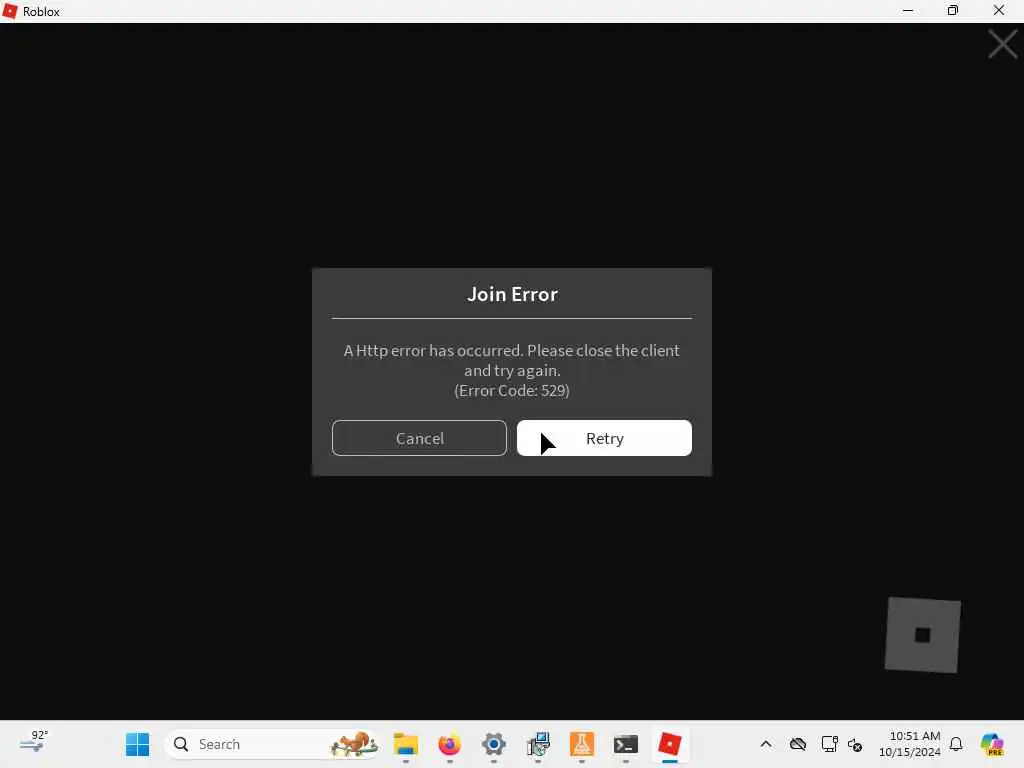Open the clock showing 10:51 AM
The image size is (1024, 768).
point(910,744)
